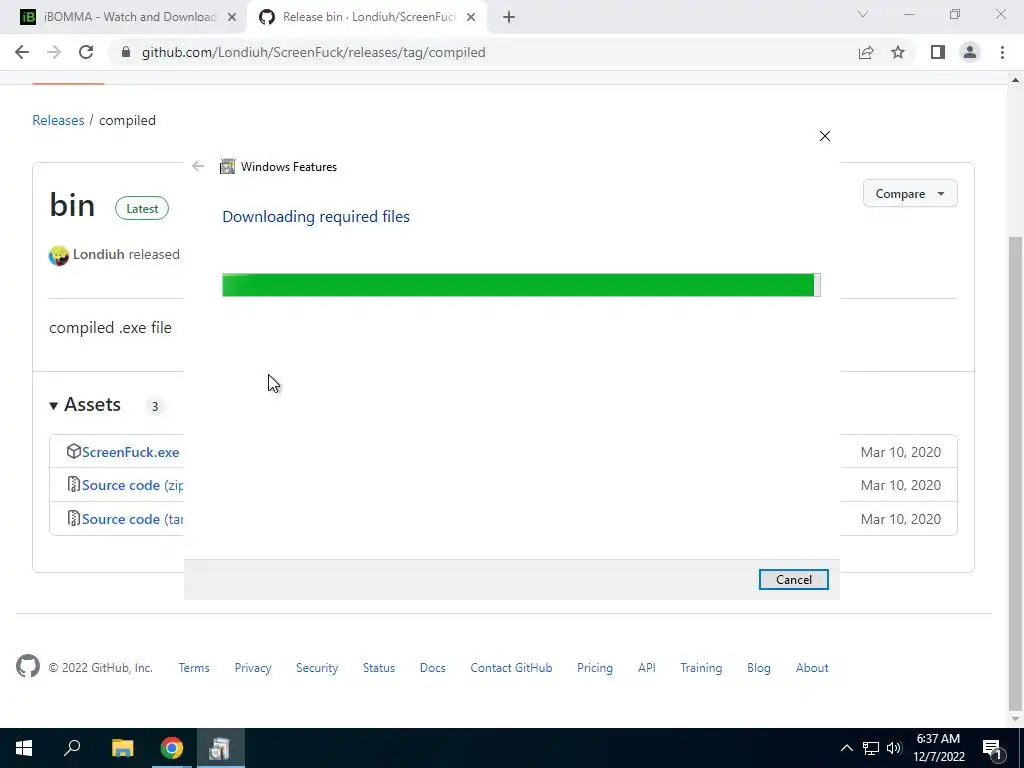Viewport: 1024px width, 768px height.
Task: Click the zip file icon beside Source code
Action: pos(74,485)
